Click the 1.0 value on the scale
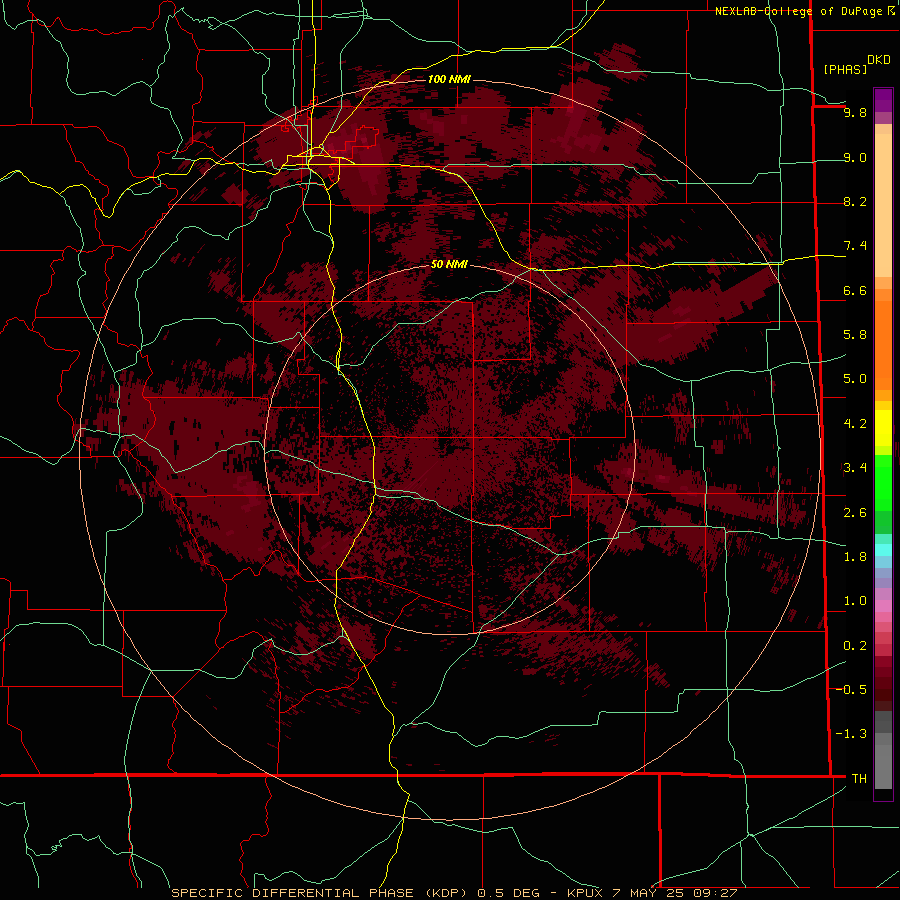This screenshot has height=900, width=900. (855, 601)
